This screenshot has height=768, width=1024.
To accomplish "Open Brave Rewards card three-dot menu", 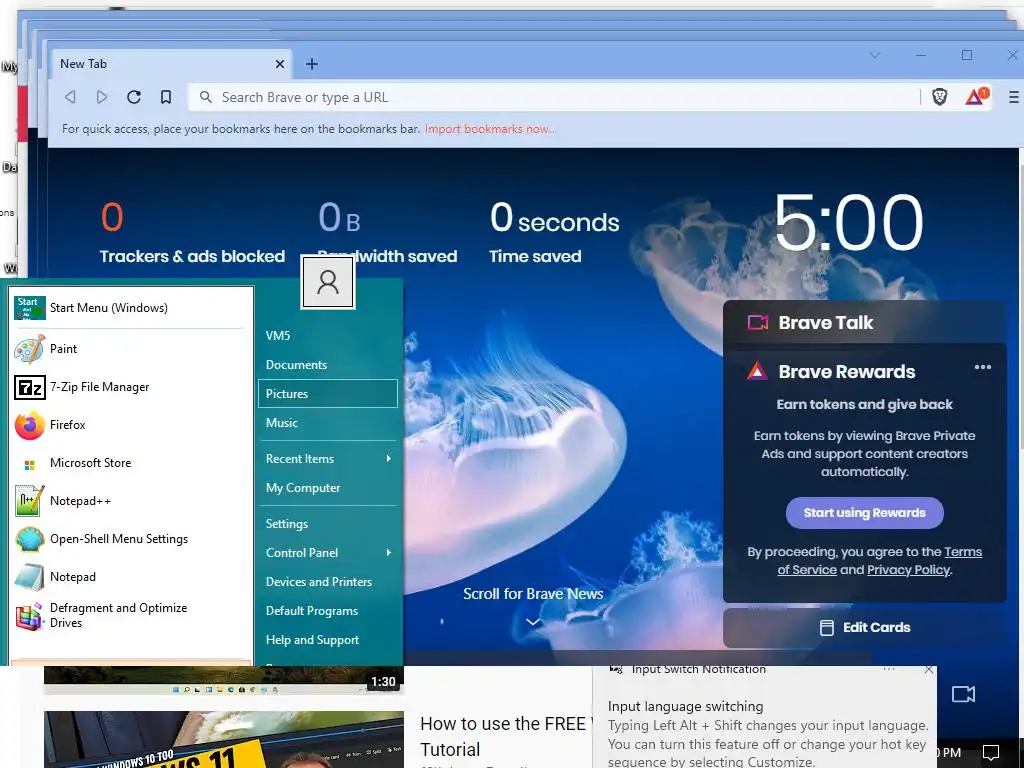I will 983,367.
